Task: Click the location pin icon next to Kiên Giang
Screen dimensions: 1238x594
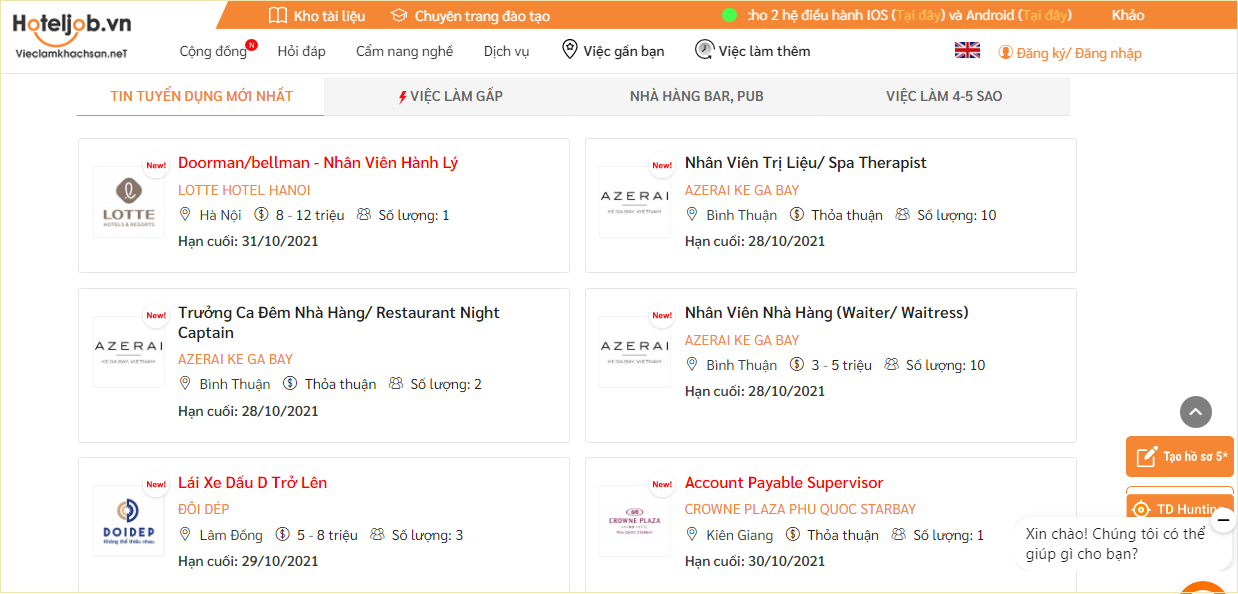Action: click(x=692, y=534)
